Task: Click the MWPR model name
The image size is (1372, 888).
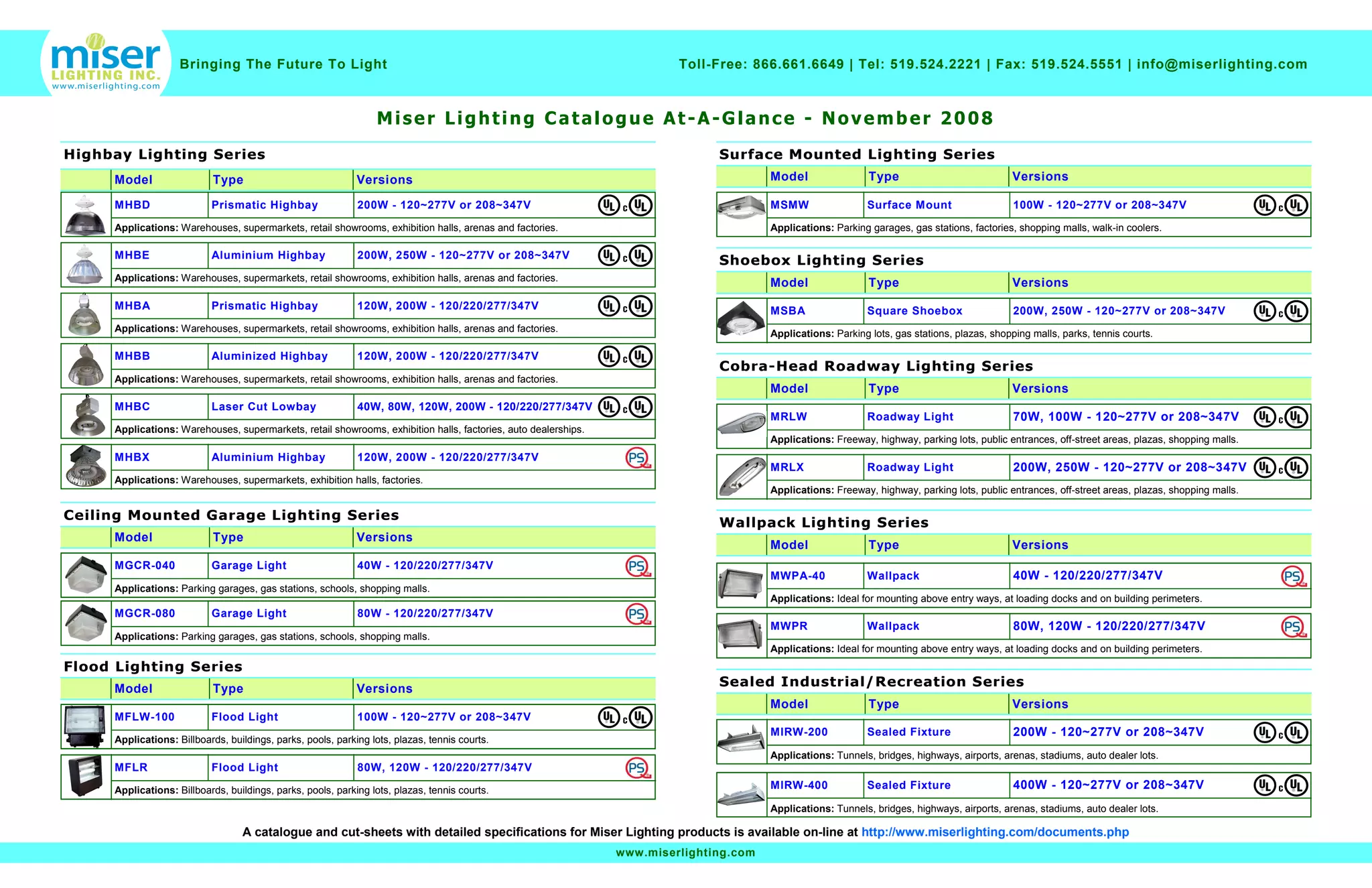Action: coord(788,626)
